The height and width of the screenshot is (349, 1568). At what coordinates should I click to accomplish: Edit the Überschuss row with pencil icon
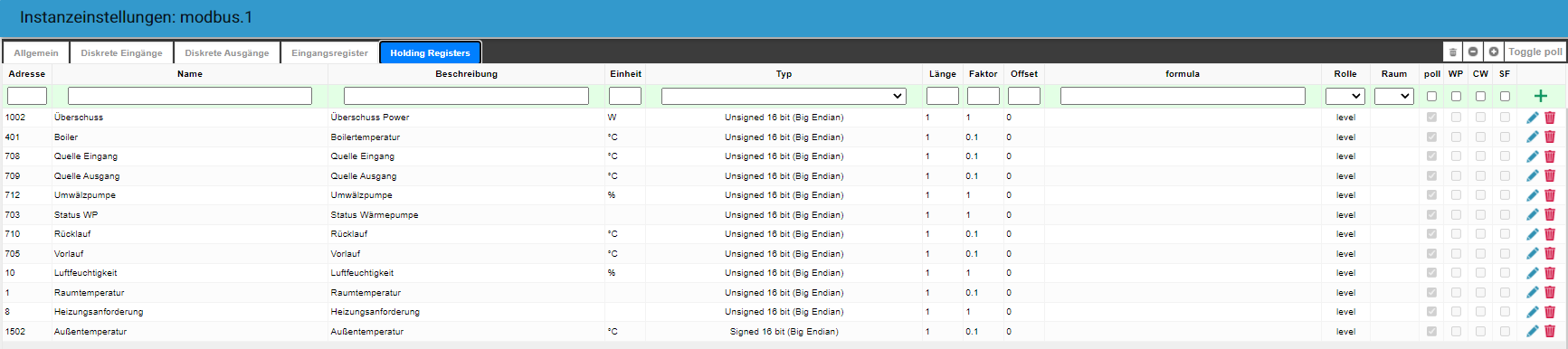pyautogui.click(x=1532, y=118)
